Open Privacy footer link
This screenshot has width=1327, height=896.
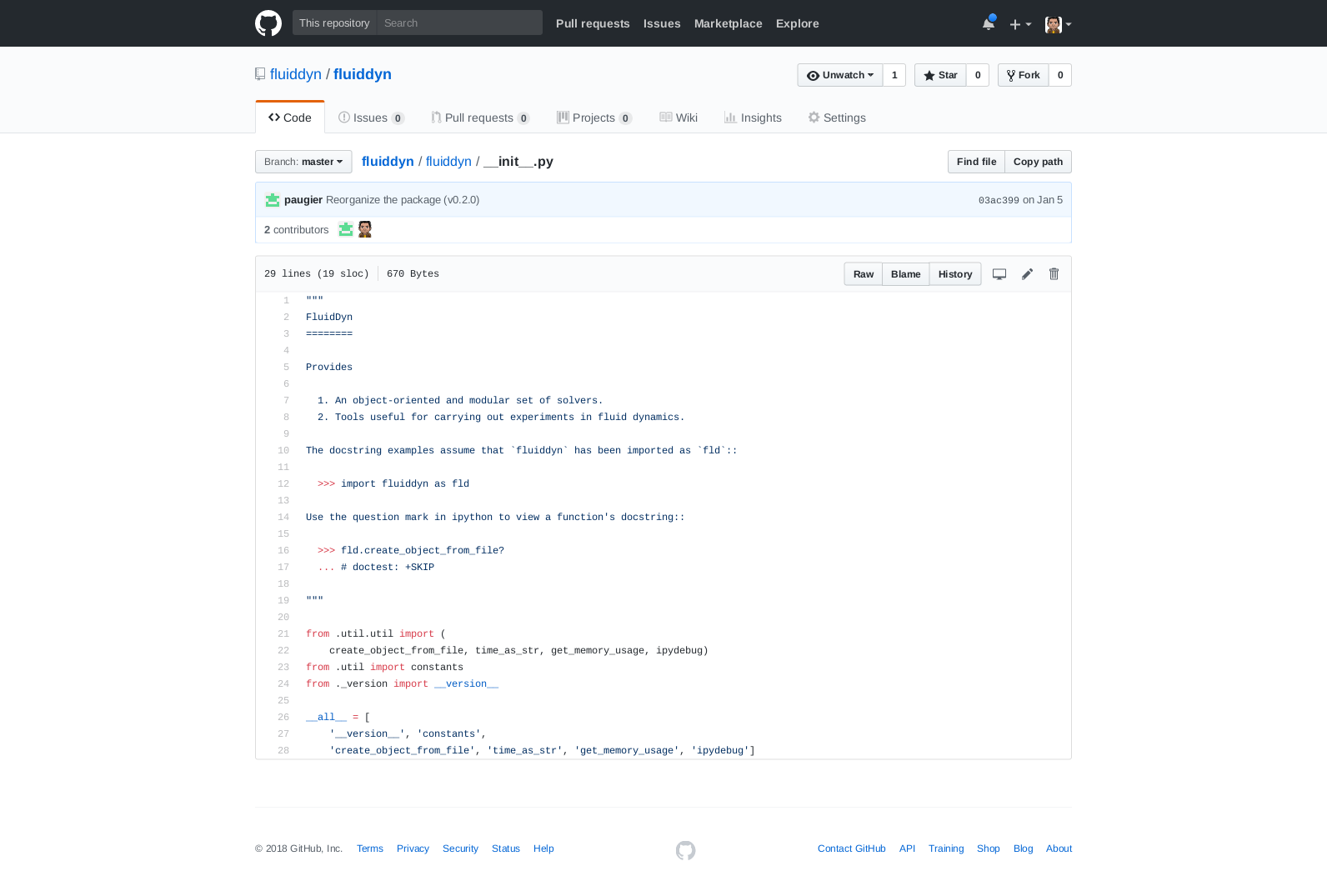pyautogui.click(x=413, y=848)
